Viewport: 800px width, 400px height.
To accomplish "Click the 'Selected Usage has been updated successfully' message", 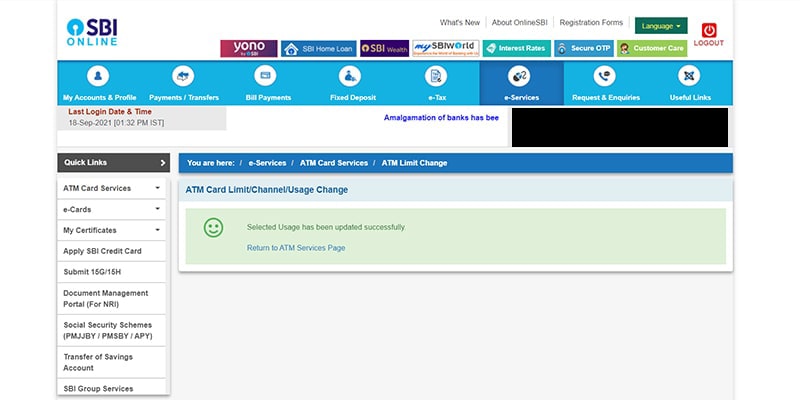I will click(326, 227).
